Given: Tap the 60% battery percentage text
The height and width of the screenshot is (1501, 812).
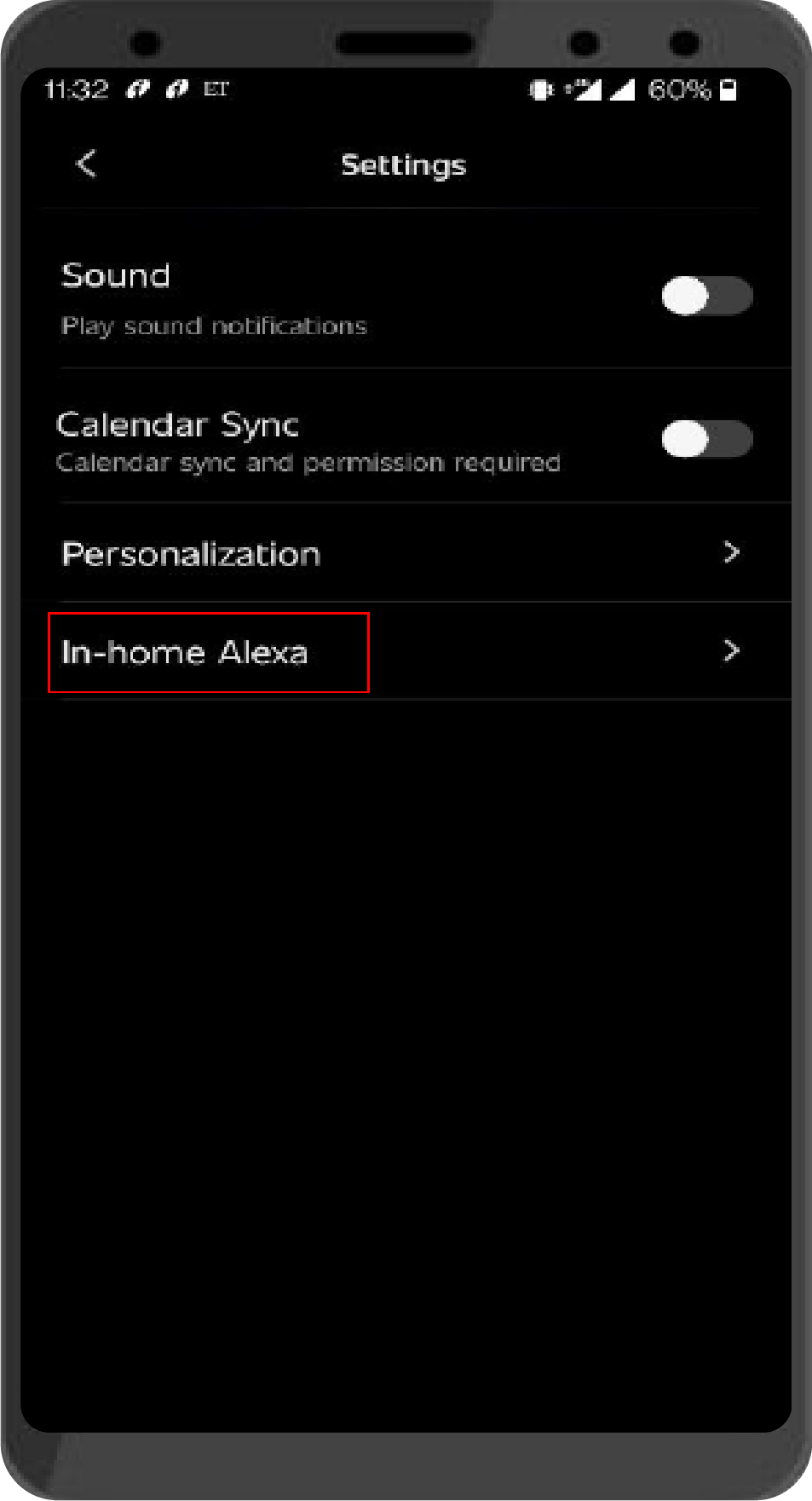Looking at the screenshot, I should click(679, 89).
